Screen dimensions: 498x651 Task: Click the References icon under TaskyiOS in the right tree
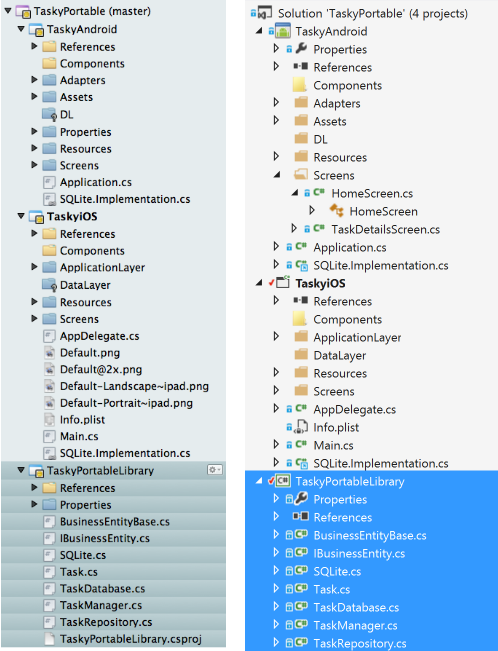[301, 301]
